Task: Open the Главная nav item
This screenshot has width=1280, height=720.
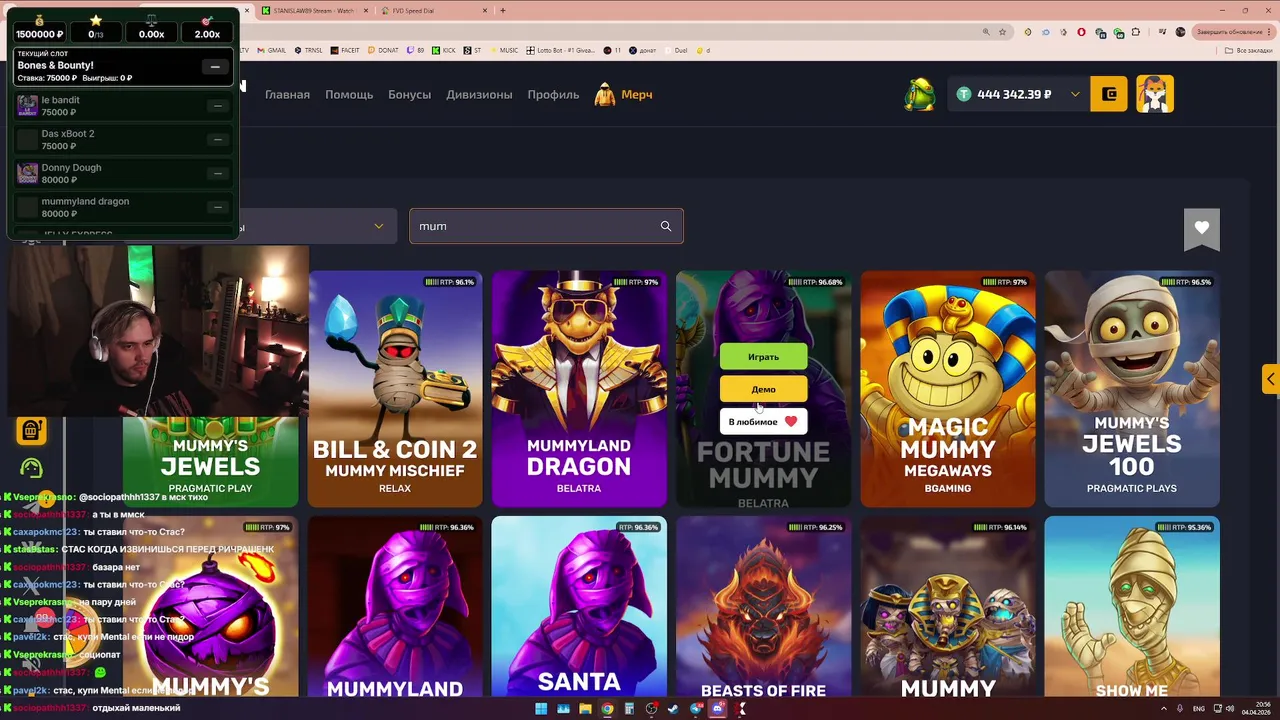Action: tap(287, 94)
